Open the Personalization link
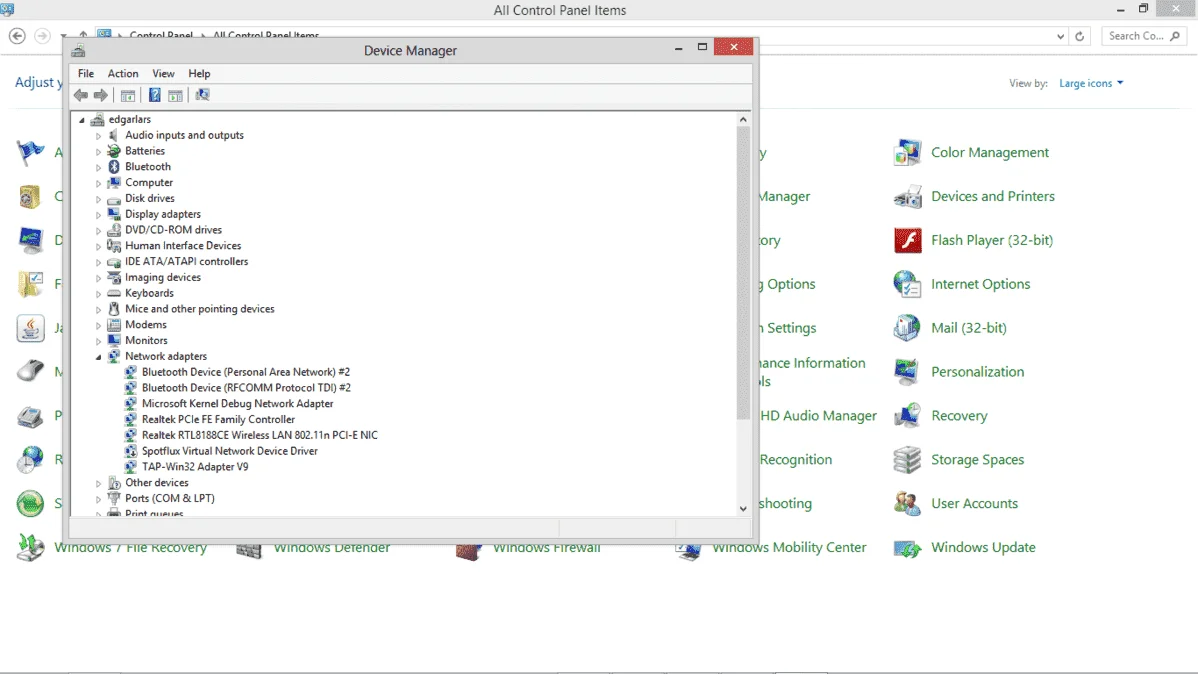 tap(977, 372)
